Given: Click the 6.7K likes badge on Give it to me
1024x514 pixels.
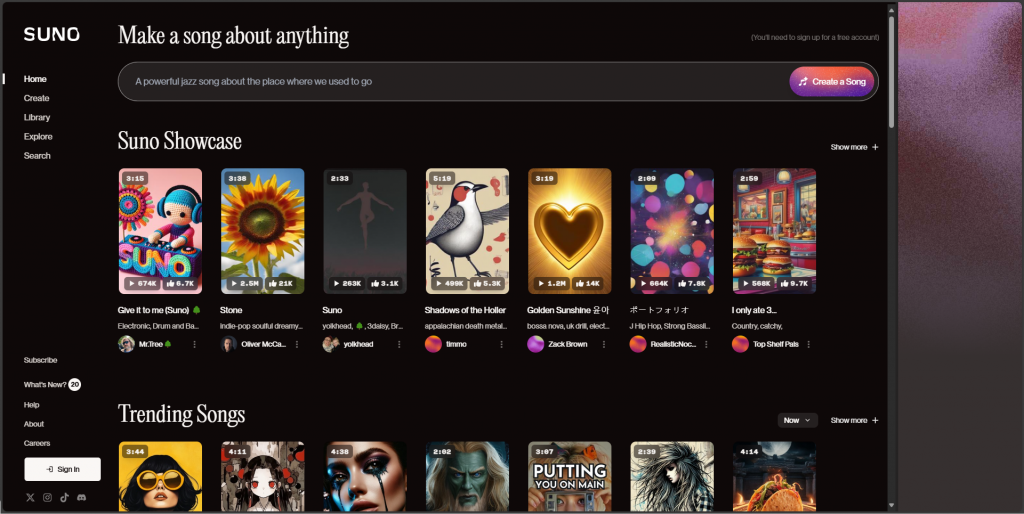Looking at the screenshot, I should pos(179,283).
